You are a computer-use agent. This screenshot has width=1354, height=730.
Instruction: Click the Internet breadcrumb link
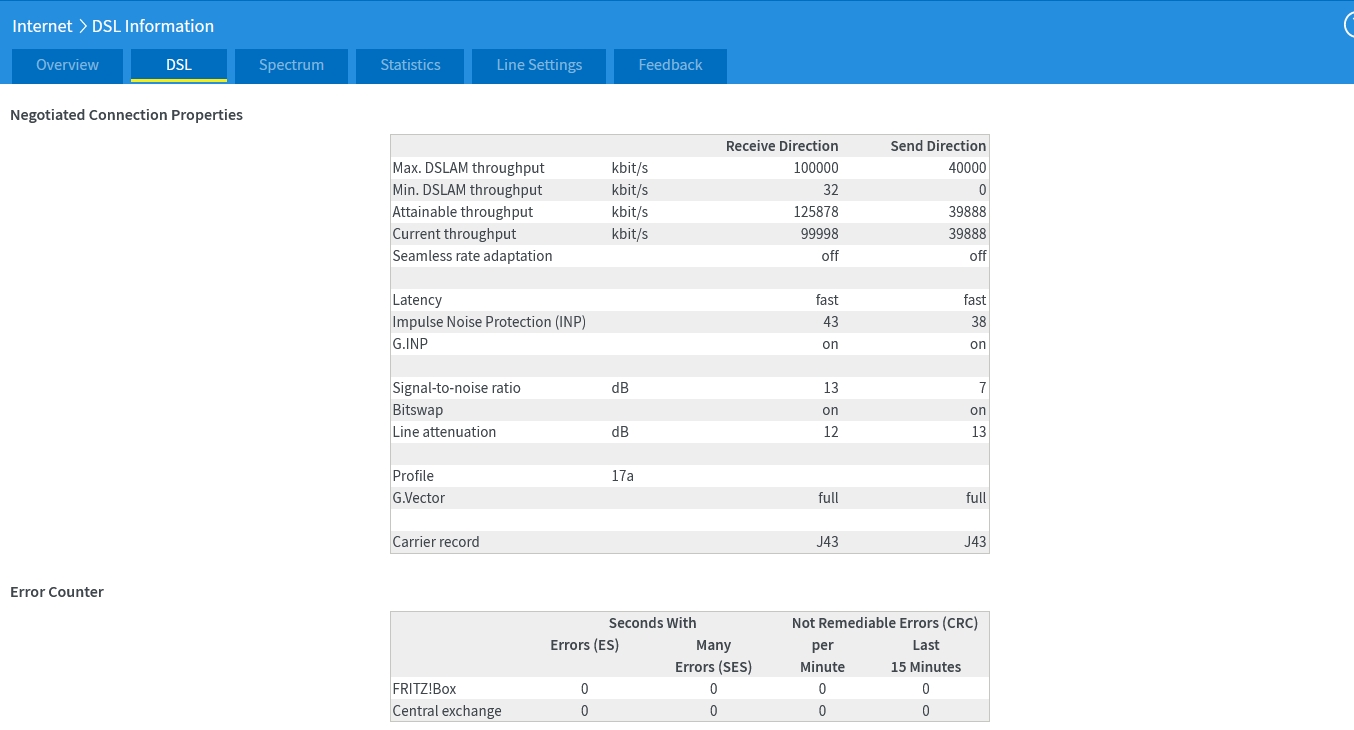click(42, 26)
